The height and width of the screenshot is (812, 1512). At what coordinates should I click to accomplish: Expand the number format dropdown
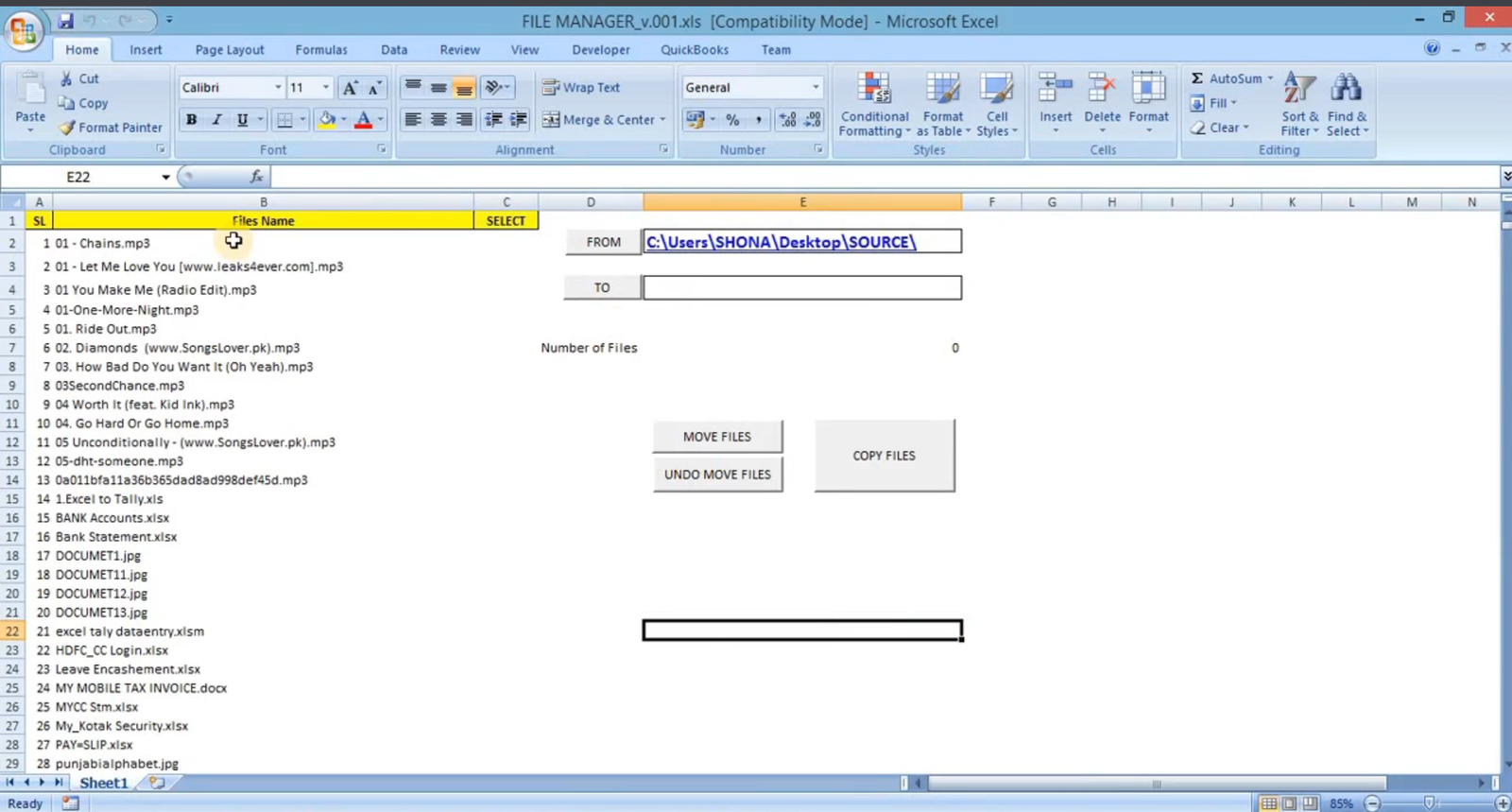pos(816,88)
